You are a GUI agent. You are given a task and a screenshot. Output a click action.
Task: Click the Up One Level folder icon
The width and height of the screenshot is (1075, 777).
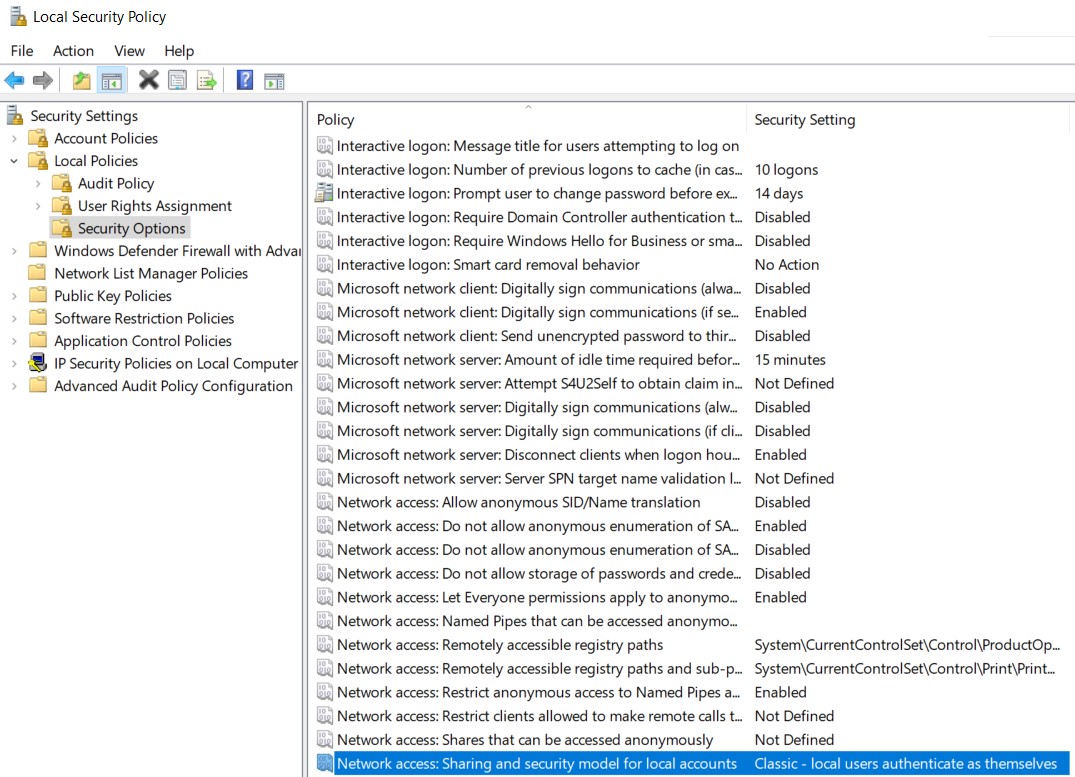(x=82, y=81)
